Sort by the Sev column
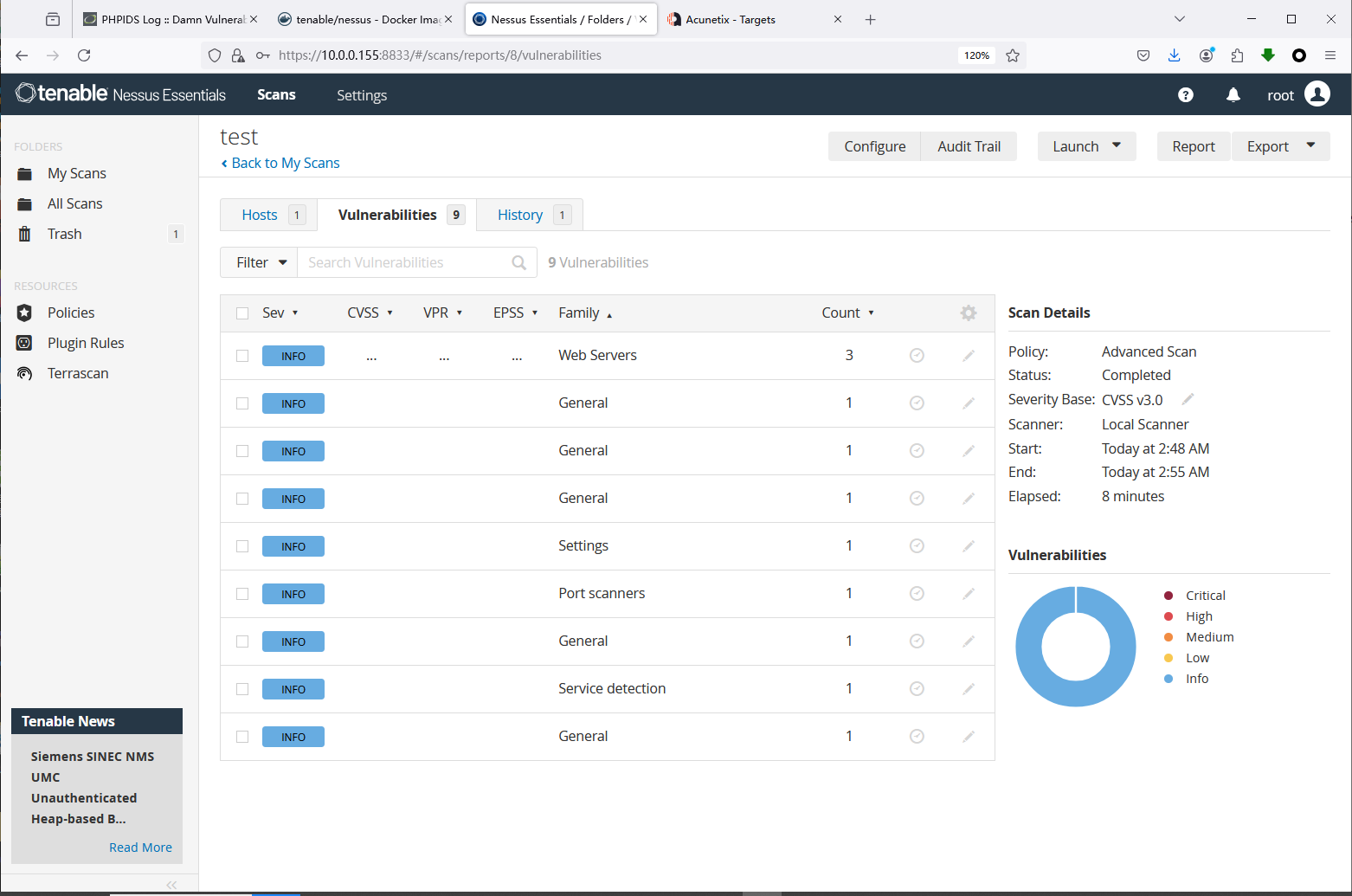 tap(280, 313)
